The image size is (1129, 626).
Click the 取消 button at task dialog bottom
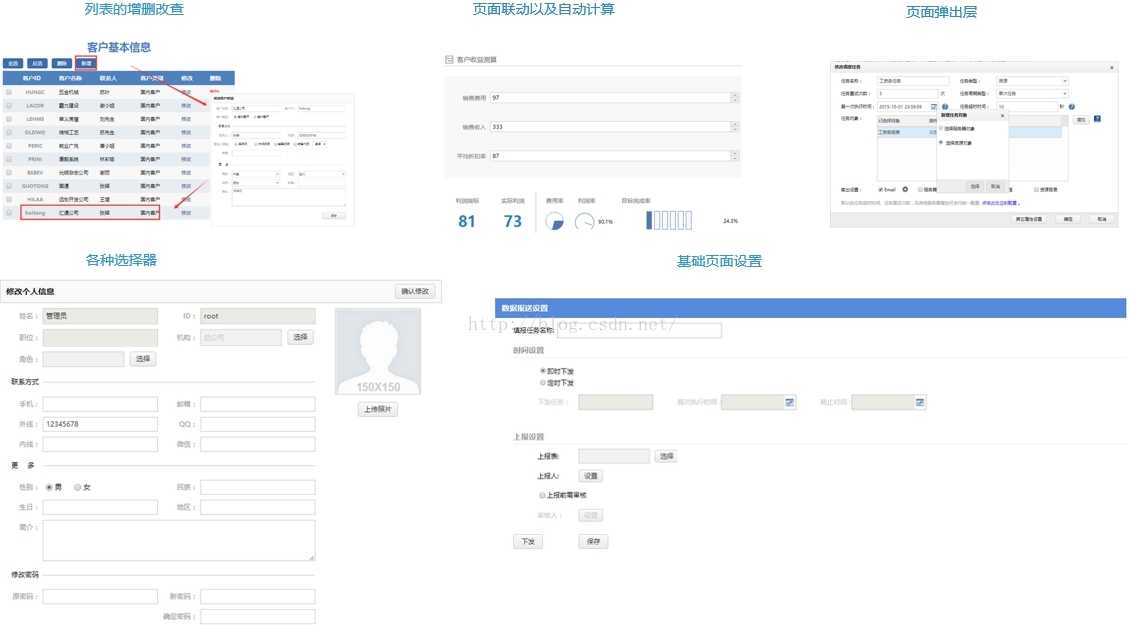1102,219
